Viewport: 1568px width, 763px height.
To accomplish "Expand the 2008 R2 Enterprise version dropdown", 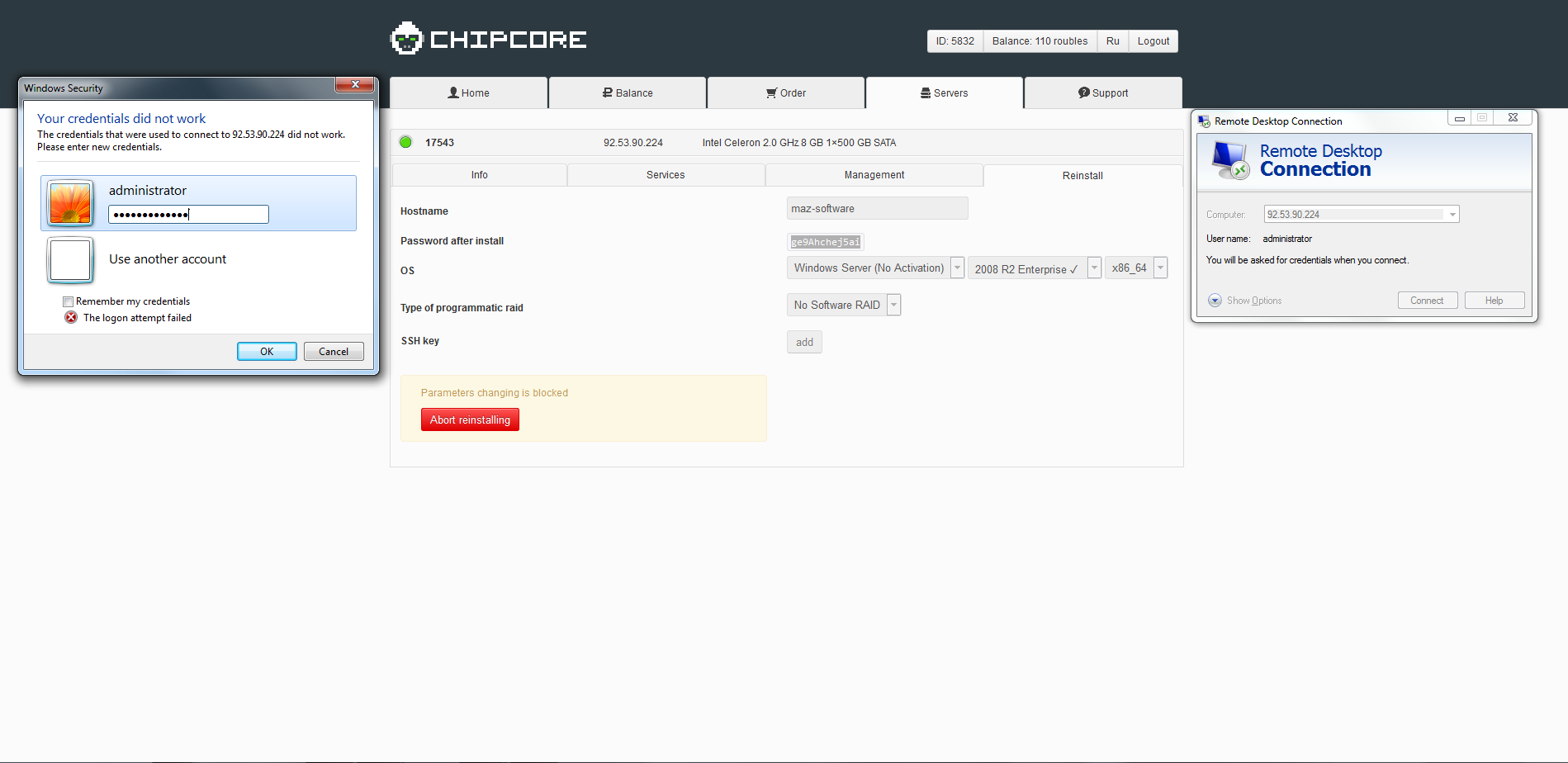I will (1094, 268).
